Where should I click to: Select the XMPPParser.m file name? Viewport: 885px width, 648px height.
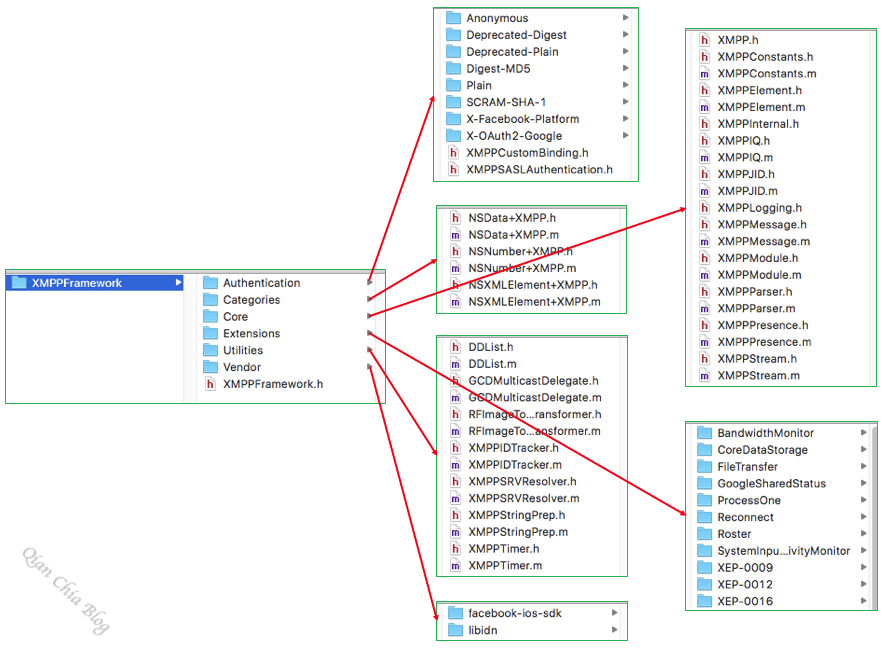tap(756, 309)
